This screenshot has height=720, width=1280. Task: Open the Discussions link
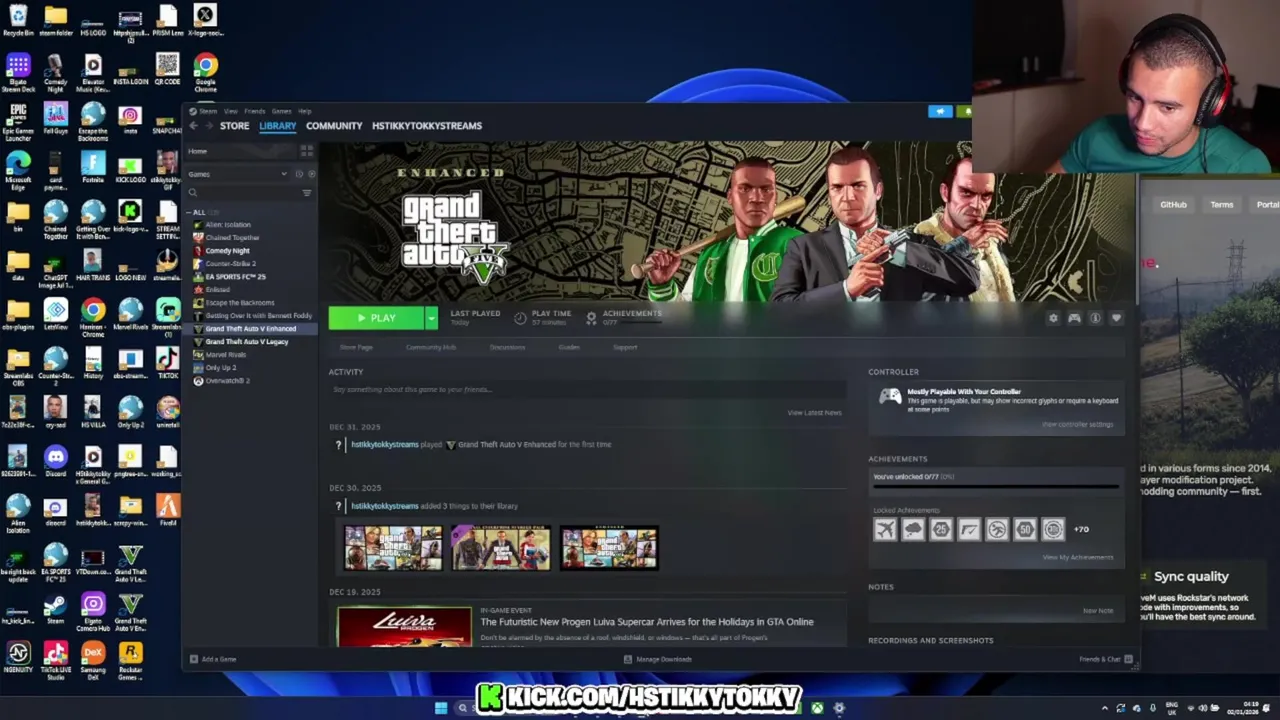point(507,347)
